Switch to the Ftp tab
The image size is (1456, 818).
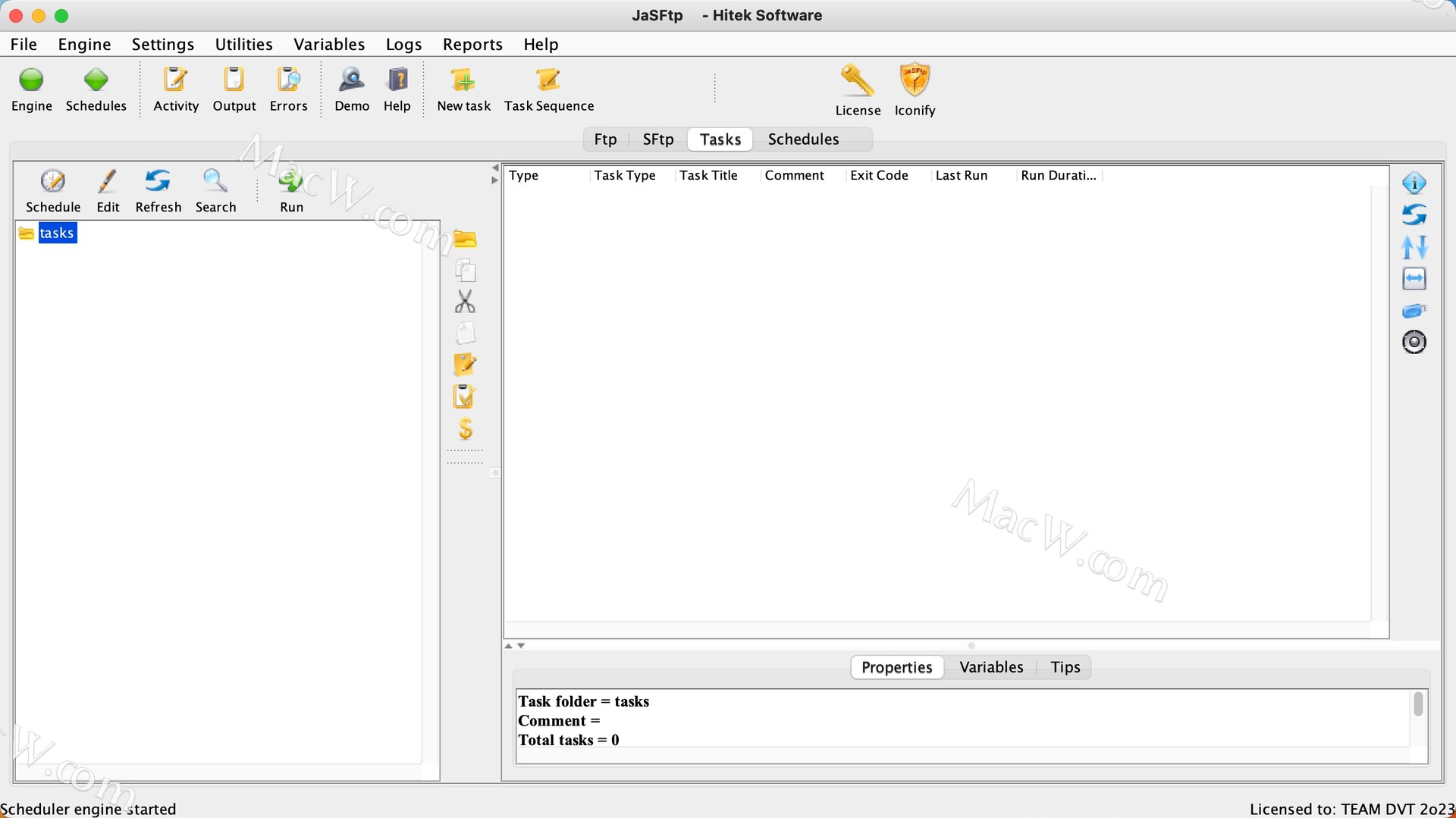(605, 139)
